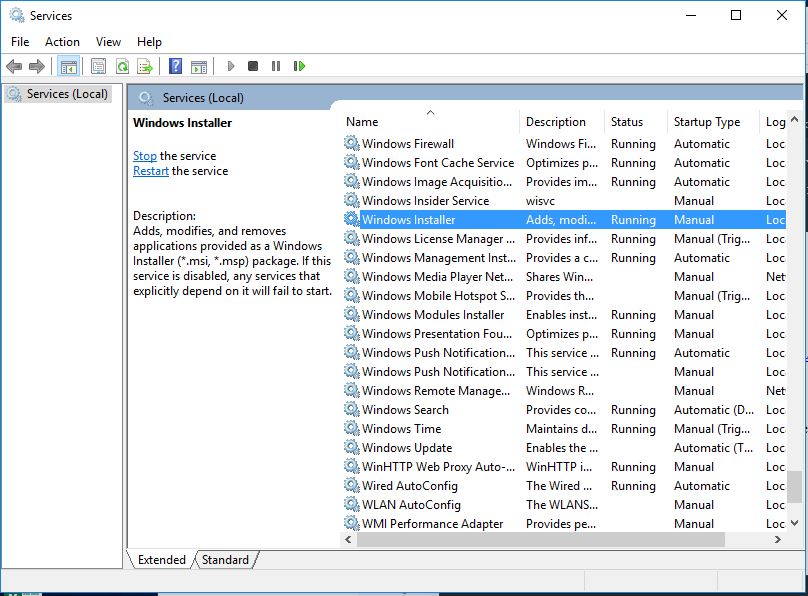The height and width of the screenshot is (596, 808).
Task: Open the Action menu
Action: [62, 41]
